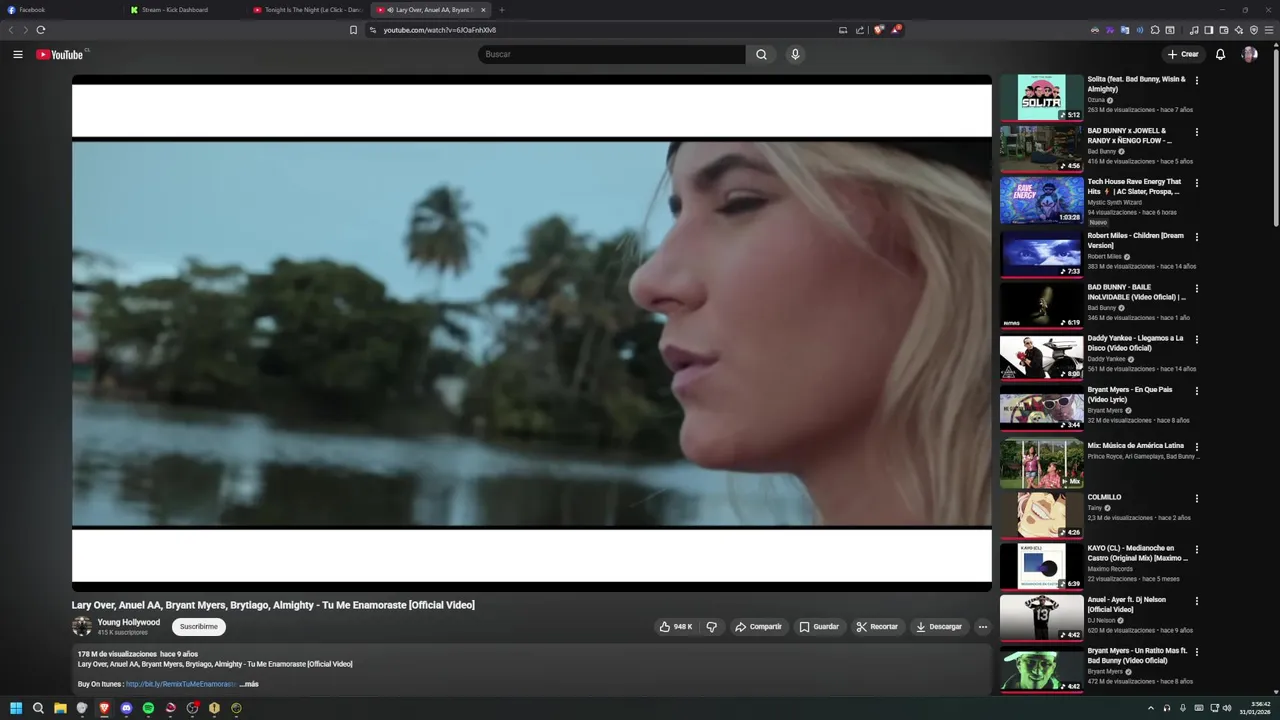Image resolution: width=1280 pixels, height=720 pixels.
Task: Open options for Solita video
Action: [x=1197, y=80]
